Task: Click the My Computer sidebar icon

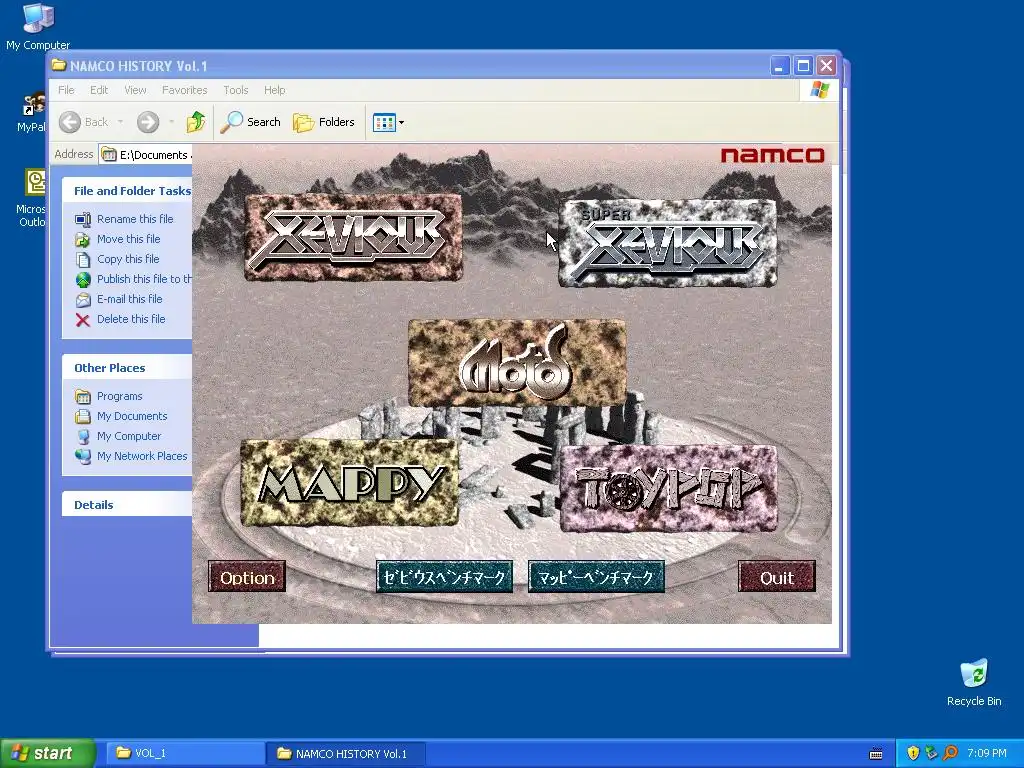Action: (x=83, y=436)
